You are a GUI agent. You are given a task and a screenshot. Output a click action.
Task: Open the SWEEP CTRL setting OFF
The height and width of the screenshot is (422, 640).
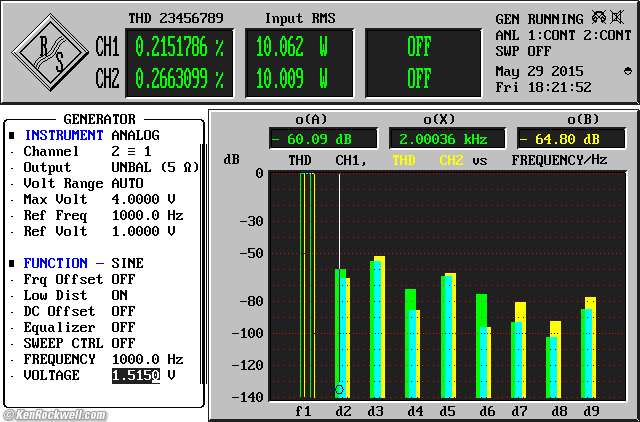123,343
